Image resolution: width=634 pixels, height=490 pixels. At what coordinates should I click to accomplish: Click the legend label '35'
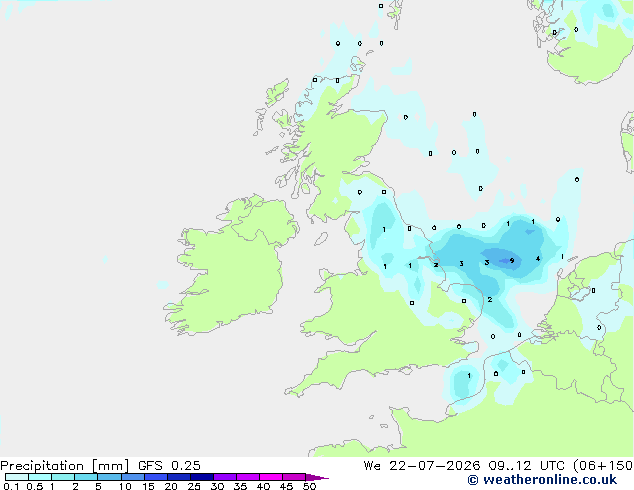click(240, 486)
